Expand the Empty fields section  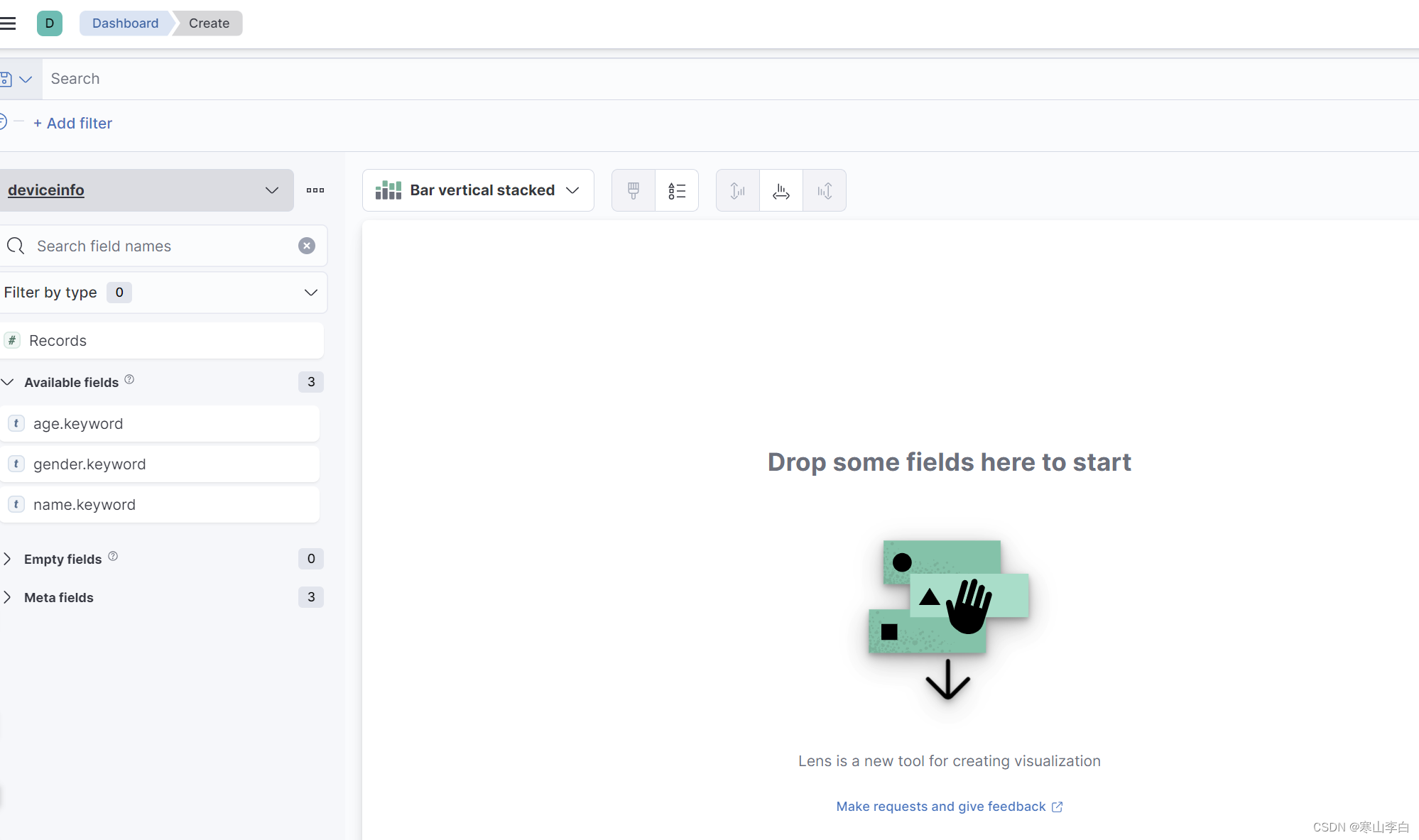point(62,559)
